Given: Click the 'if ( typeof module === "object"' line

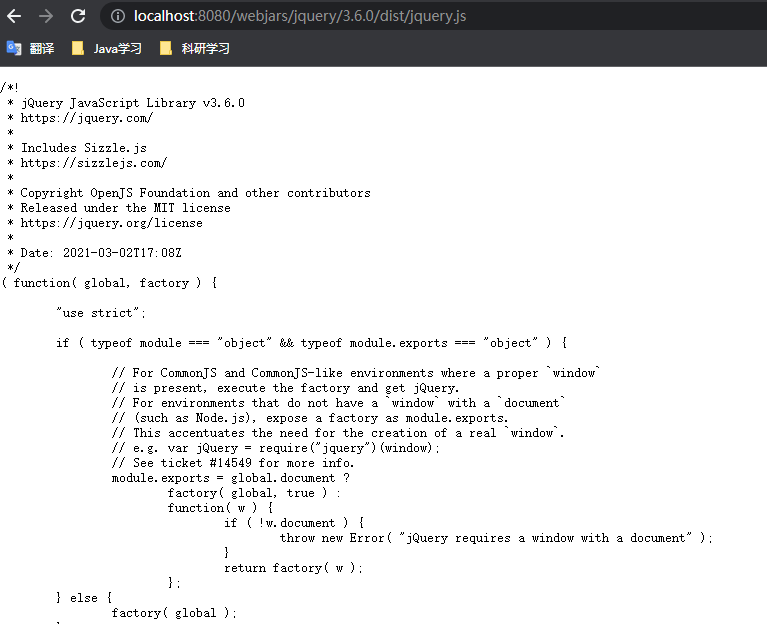Looking at the screenshot, I should tap(312, 343).
